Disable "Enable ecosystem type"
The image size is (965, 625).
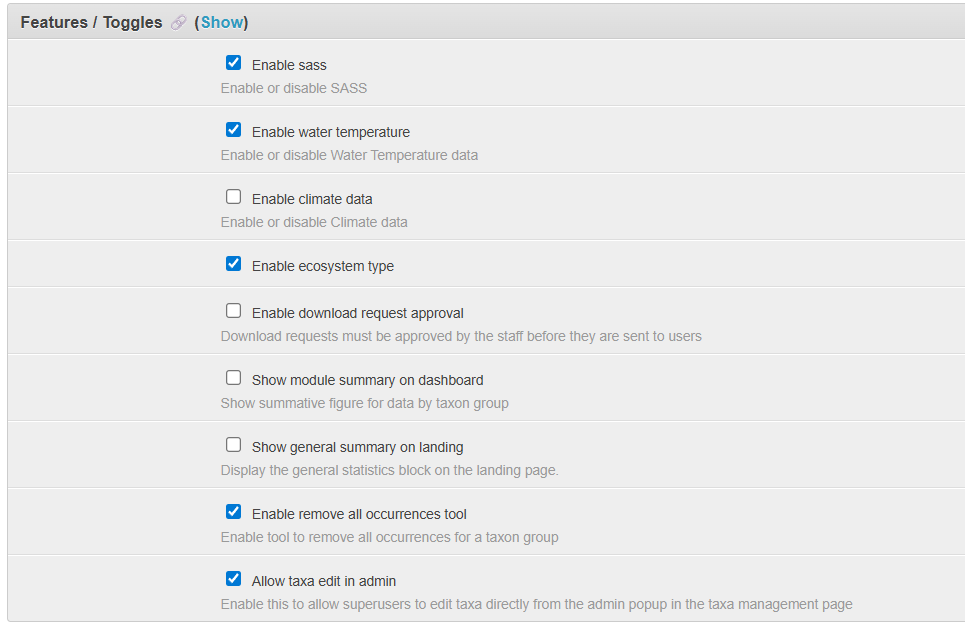233,263
